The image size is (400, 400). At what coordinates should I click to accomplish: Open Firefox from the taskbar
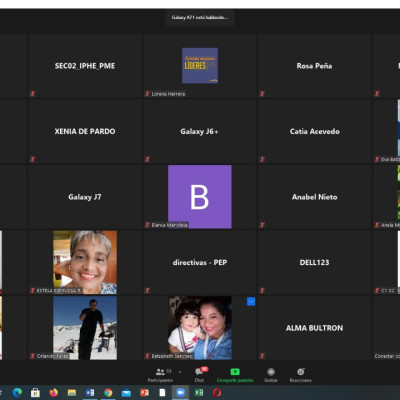(53, 393)
